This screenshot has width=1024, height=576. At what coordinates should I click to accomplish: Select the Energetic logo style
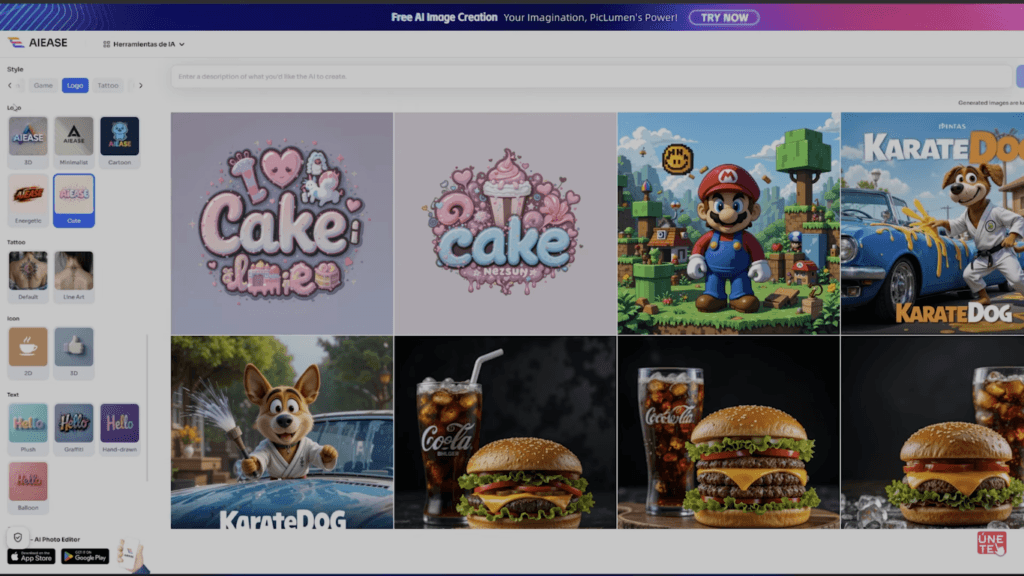[28, 194]
